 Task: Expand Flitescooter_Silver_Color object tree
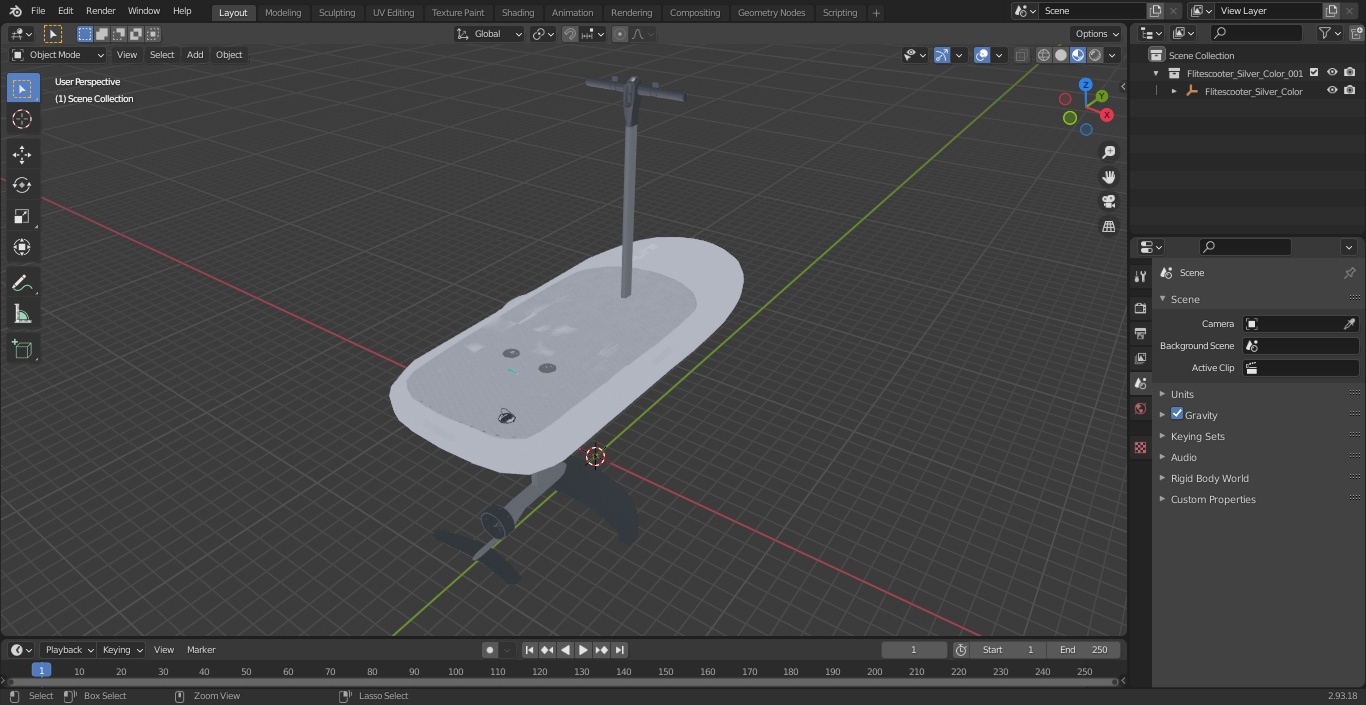coord(1174,91)
